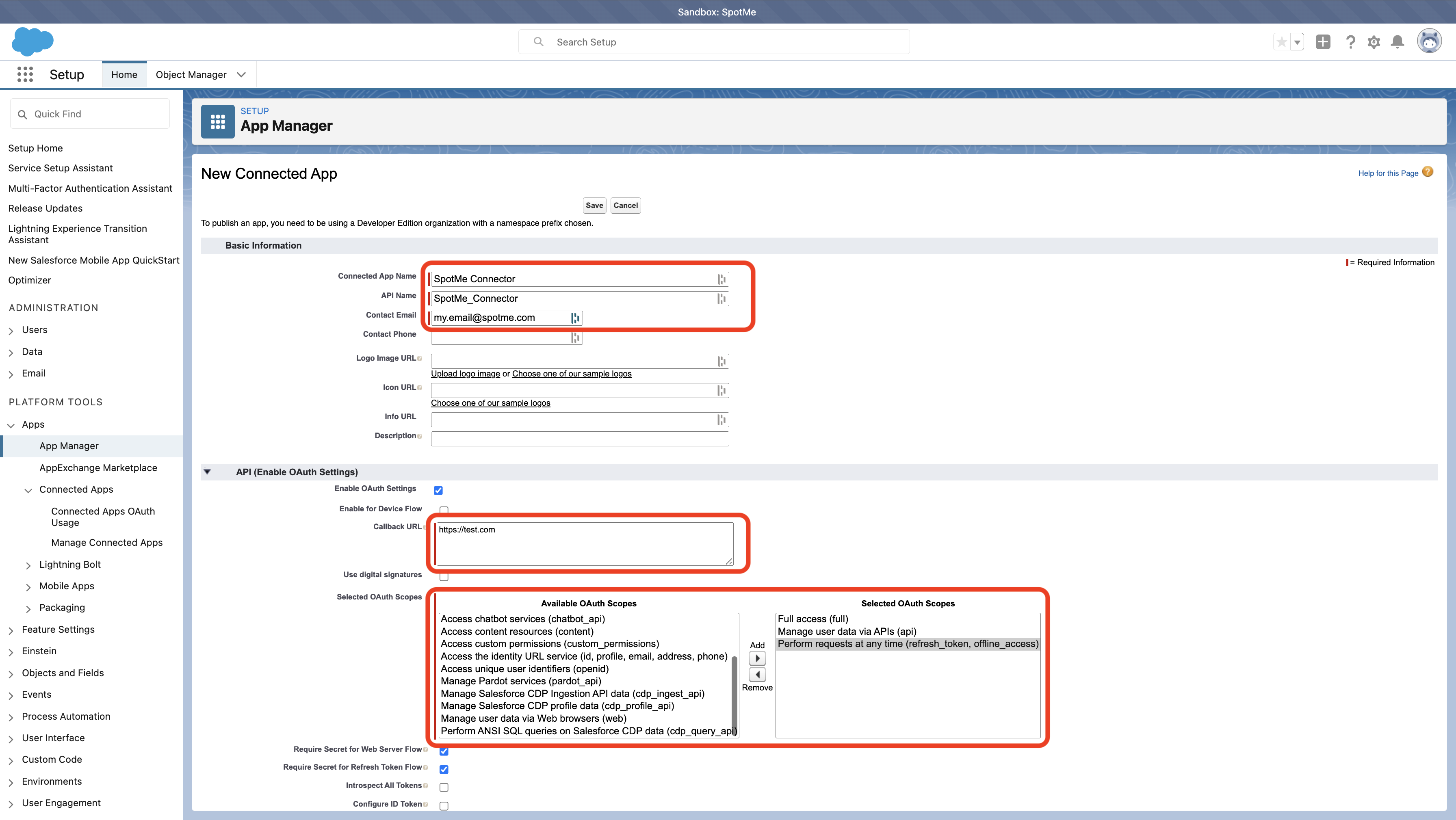Expand the Feature Settings node

pyautogui.click(x=11, y=630)
